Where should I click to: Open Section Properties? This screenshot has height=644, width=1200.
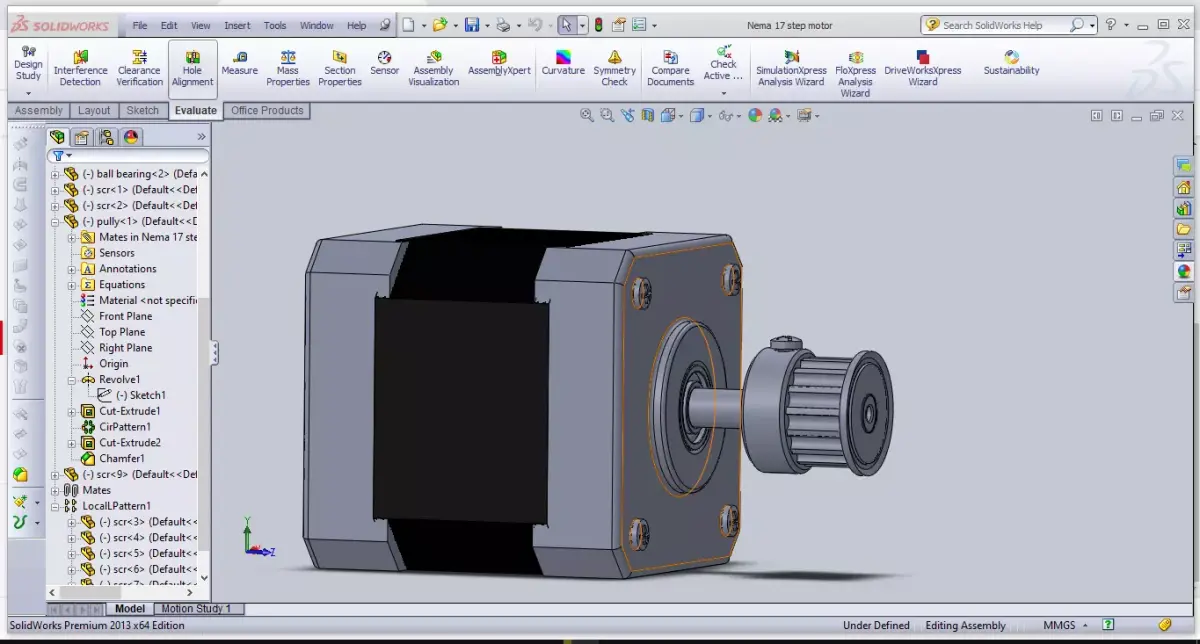point(339,67)
